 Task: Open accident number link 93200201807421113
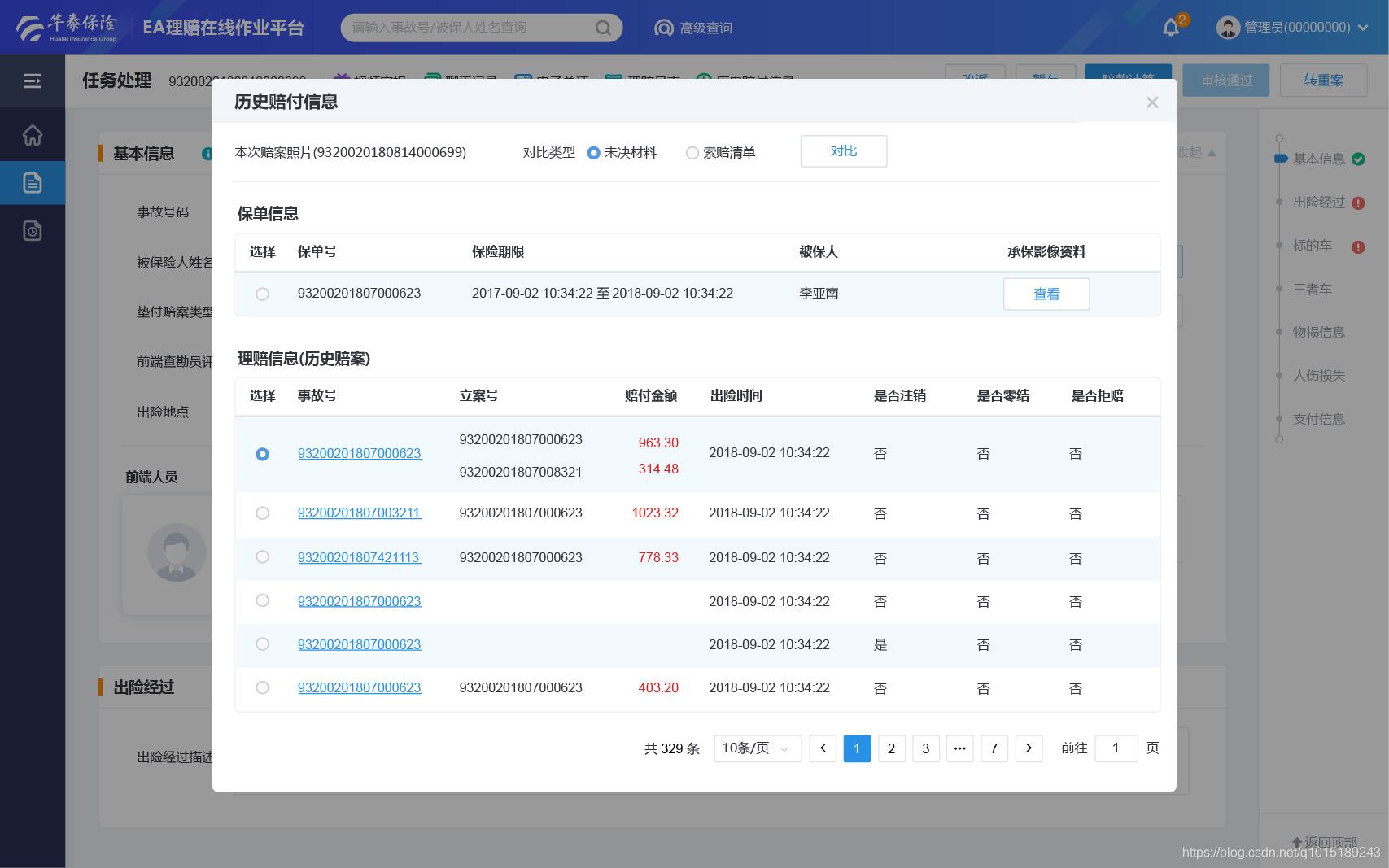coord(360,558)
